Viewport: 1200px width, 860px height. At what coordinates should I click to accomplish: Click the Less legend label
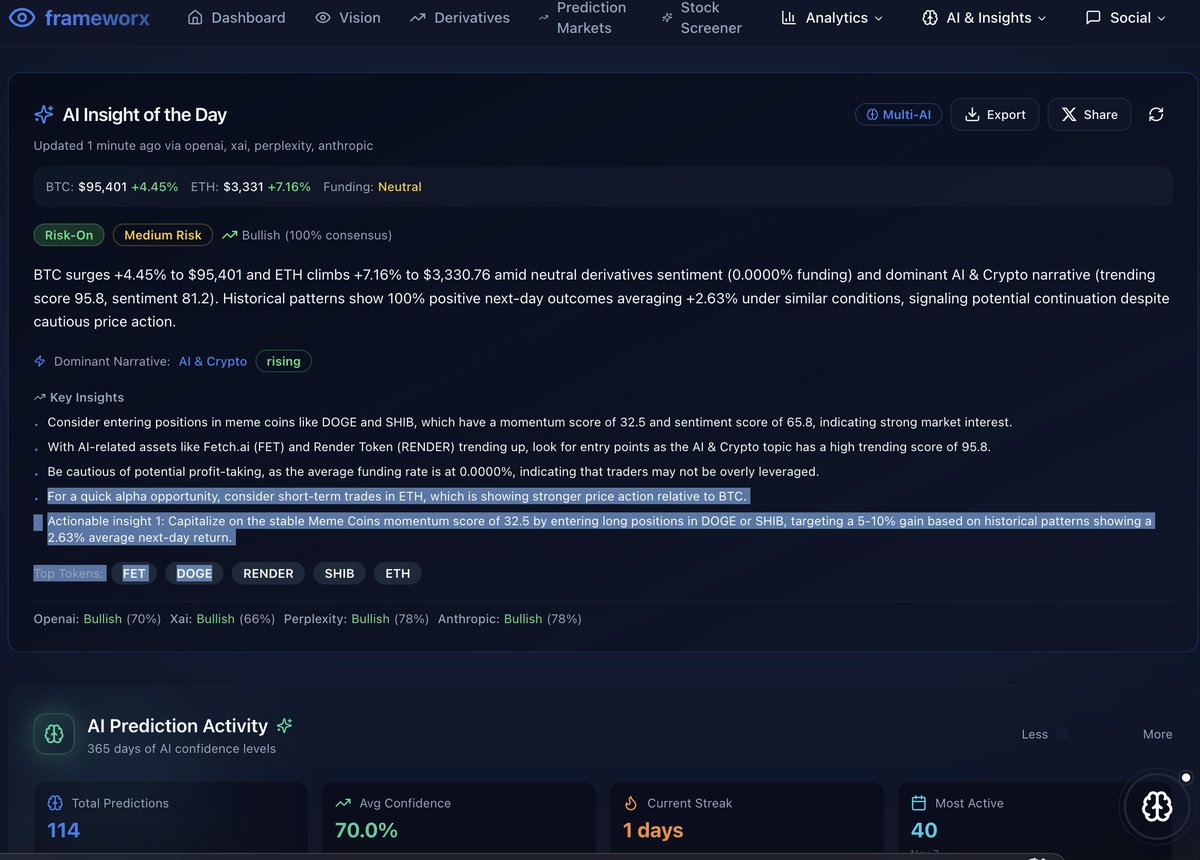tap(1035, 734)
